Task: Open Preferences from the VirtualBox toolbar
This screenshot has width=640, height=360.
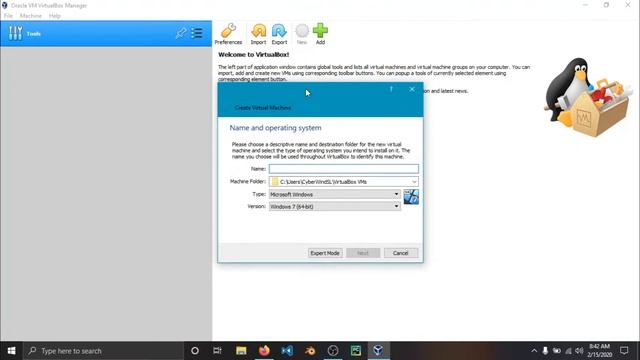Action: click(228, 34)
